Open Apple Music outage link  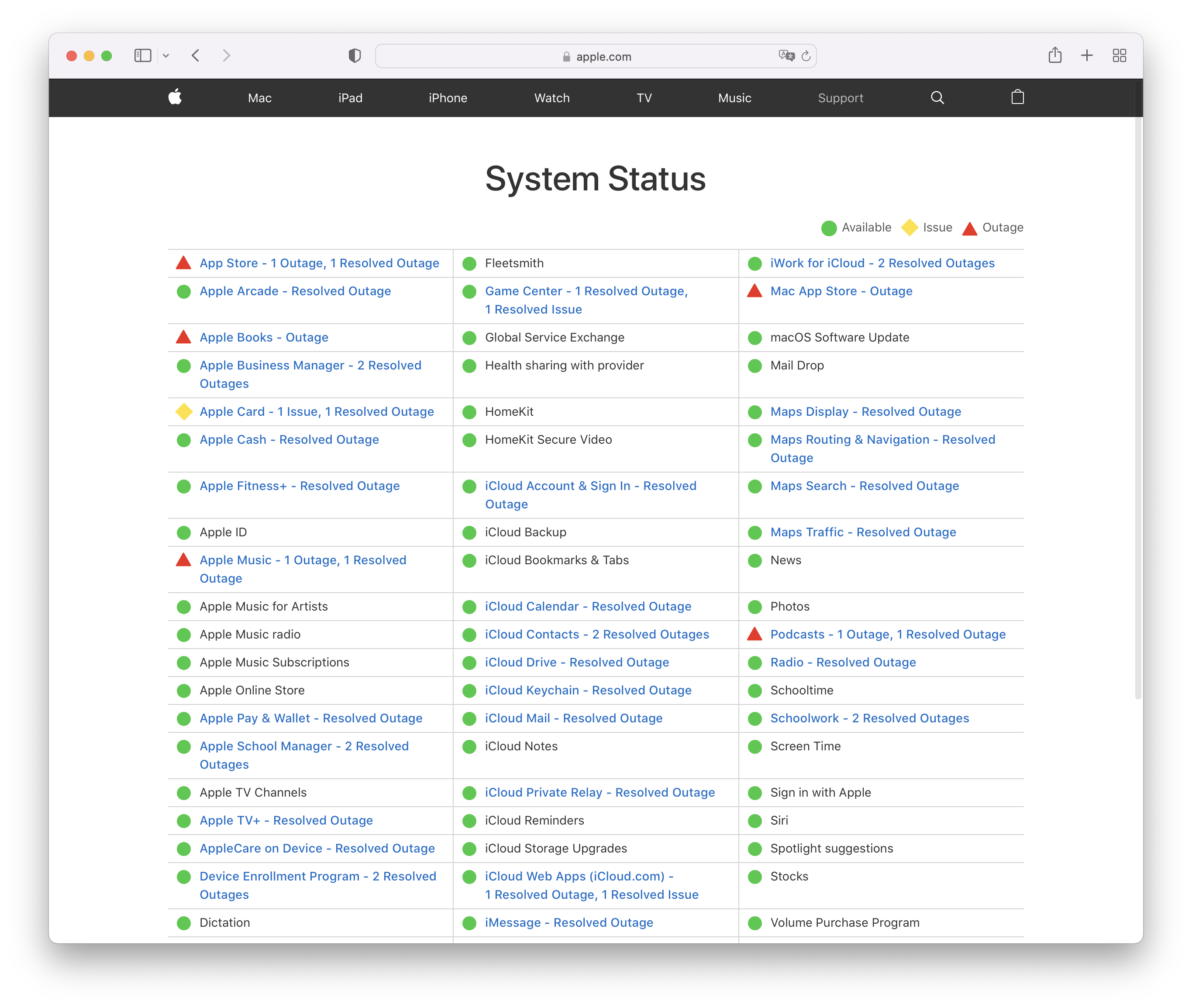point(303,569)
